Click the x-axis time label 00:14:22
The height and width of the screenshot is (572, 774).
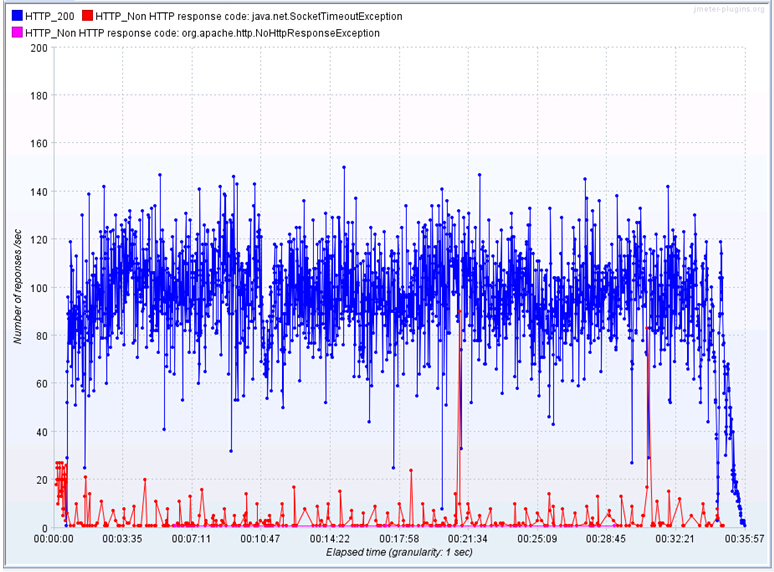click(330, 539)
